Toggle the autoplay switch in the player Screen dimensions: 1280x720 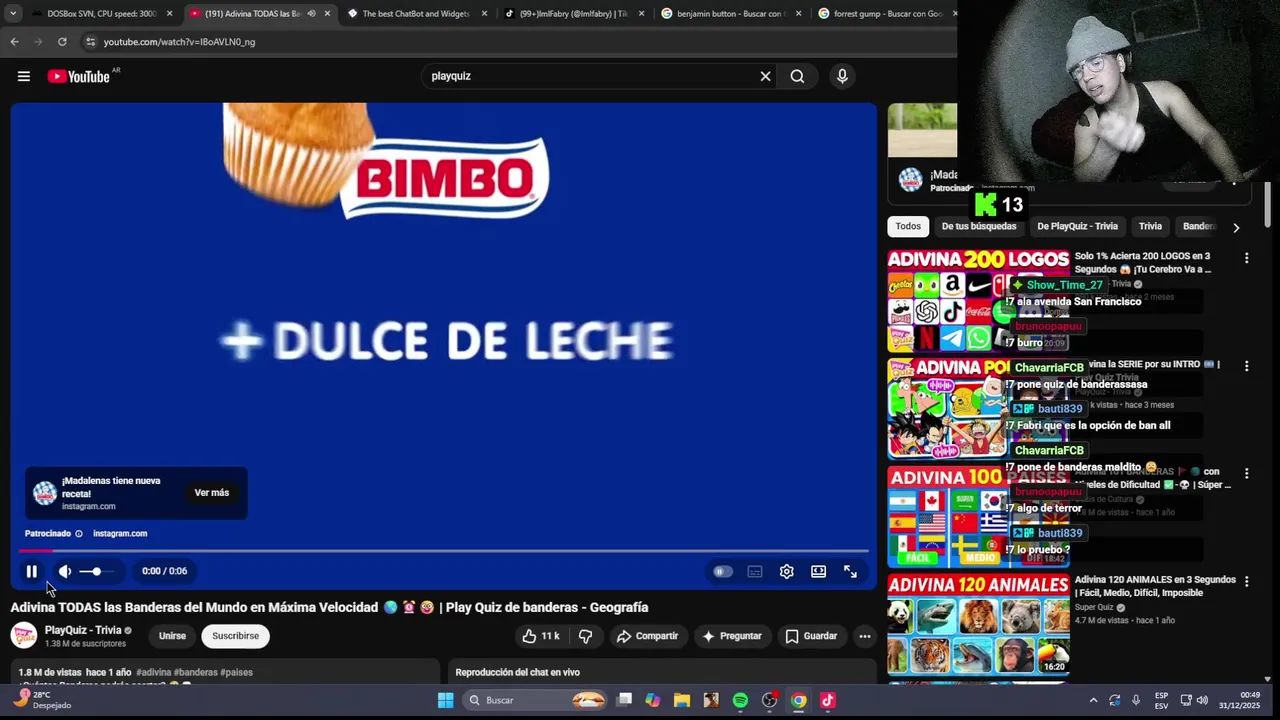pos(723,571)
